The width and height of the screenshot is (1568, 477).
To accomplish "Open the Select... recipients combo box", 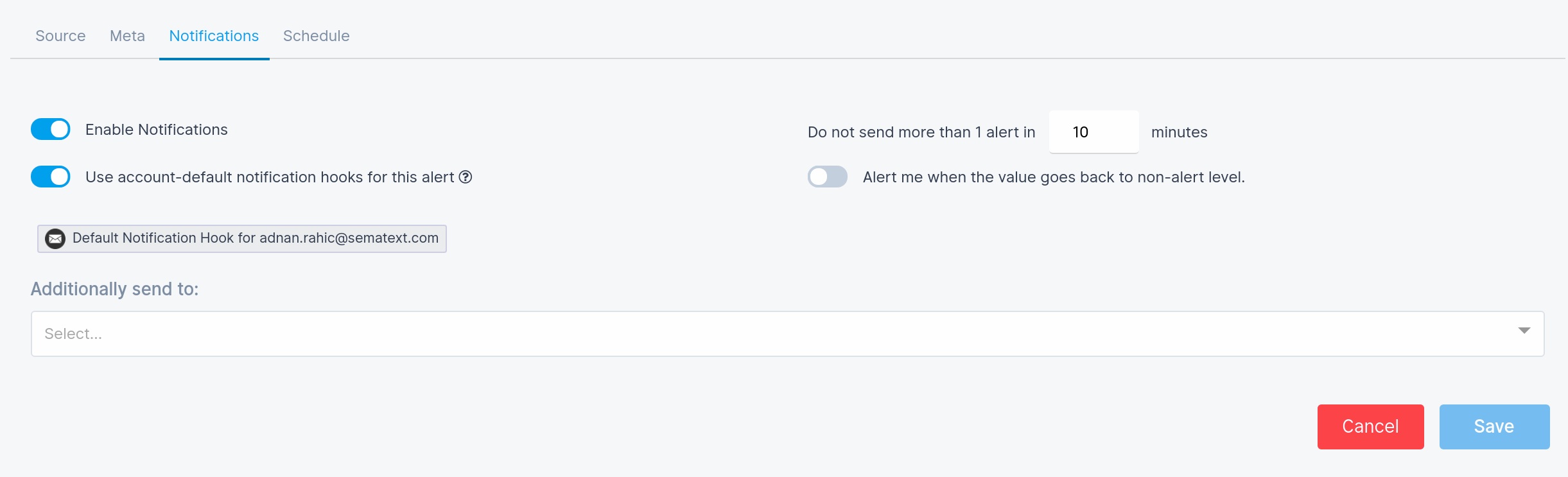I will coord(788,334).
